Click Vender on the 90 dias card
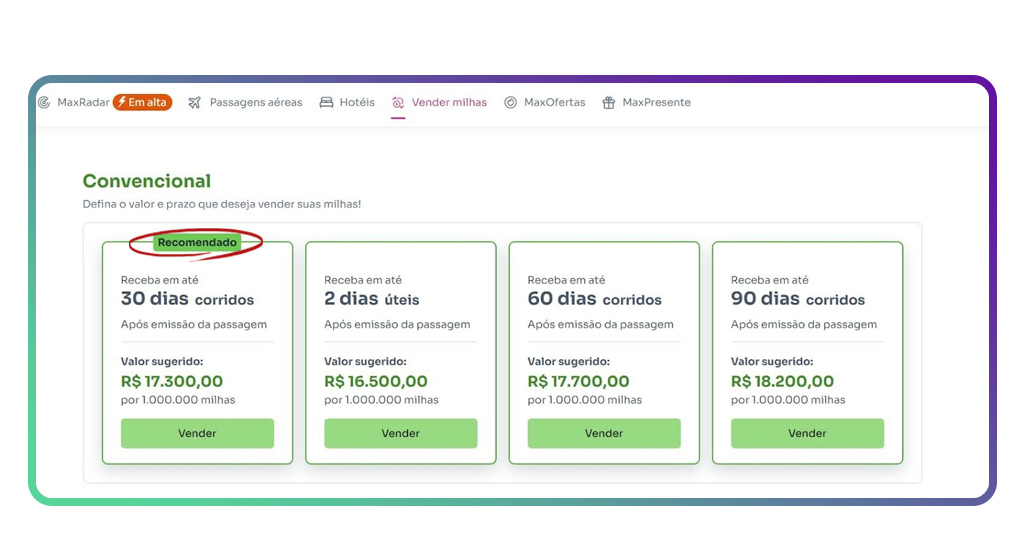Screen dimensions: 1024x536 (x=807, y=434)
